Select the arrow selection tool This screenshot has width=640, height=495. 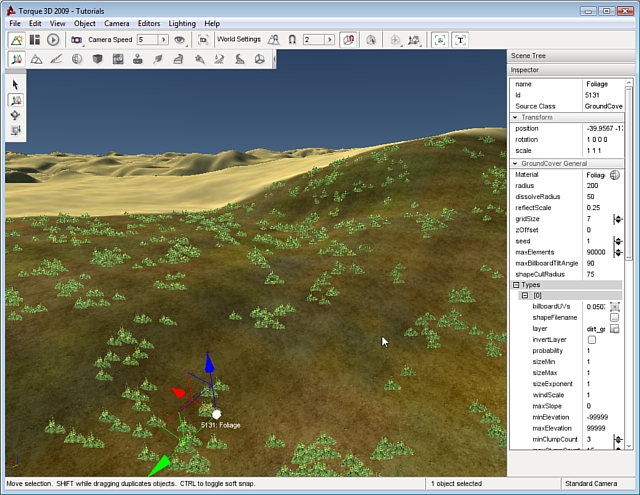point(16,85)
